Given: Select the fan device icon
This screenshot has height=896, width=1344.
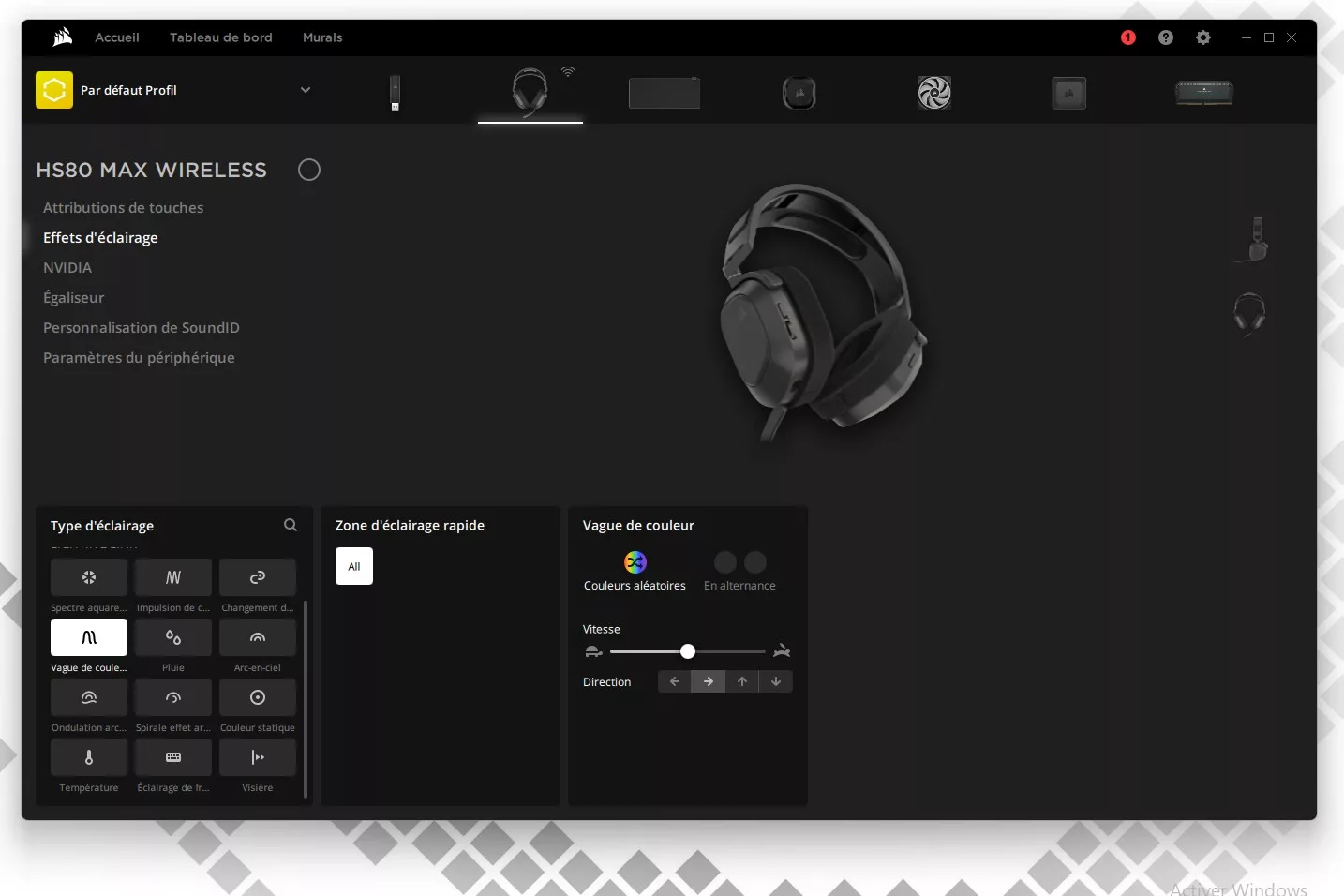Looking at the screenshot, I should click(934, 93).
